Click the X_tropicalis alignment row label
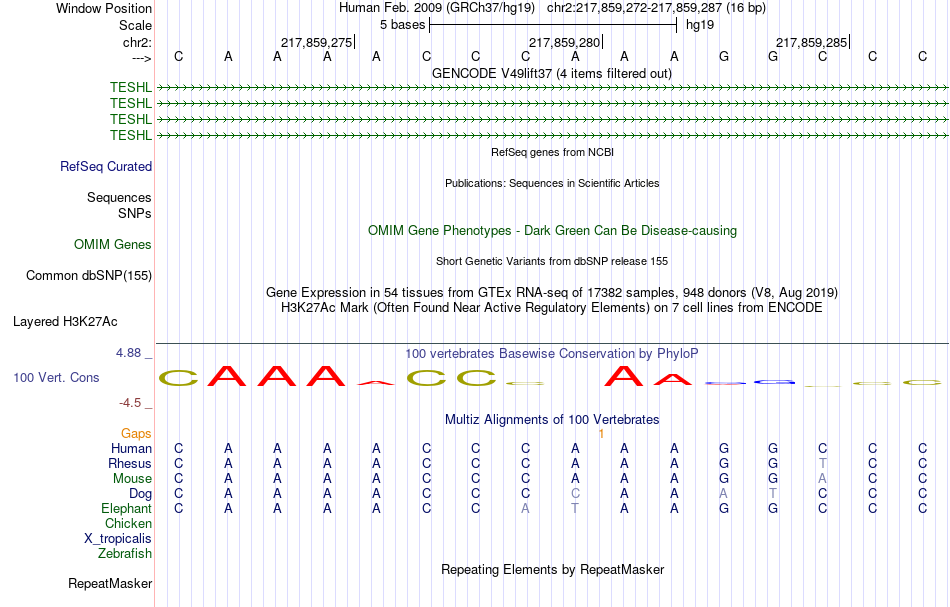This screenshot has width=950, height=607. (118, 539)
